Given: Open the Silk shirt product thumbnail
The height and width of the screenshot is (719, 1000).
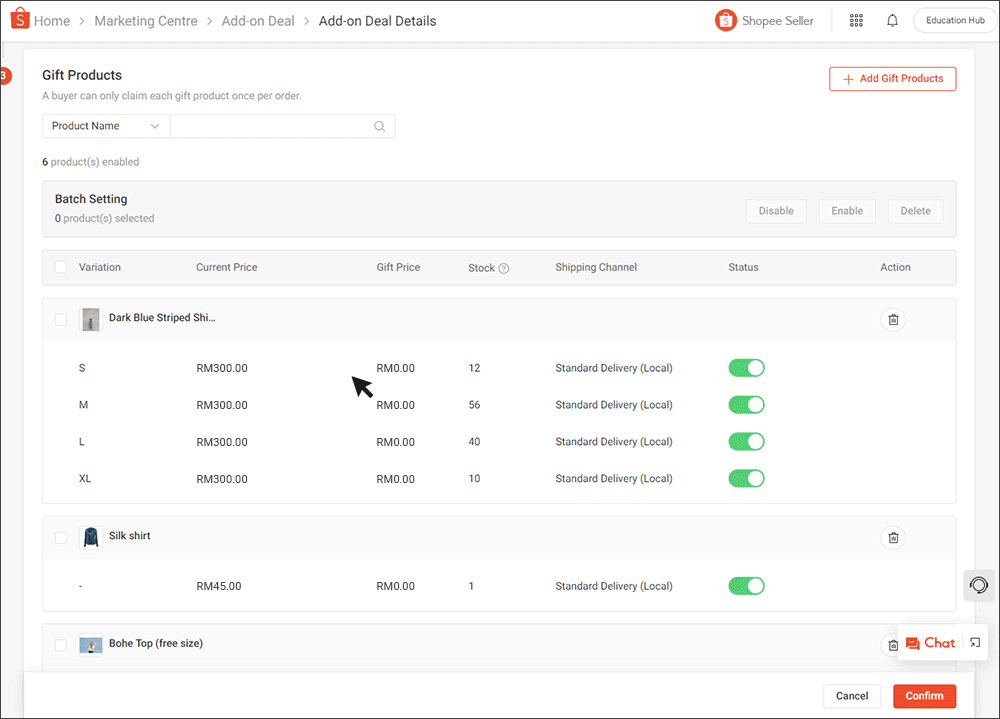Looking at the screenshot, I should tap(91, 537).
